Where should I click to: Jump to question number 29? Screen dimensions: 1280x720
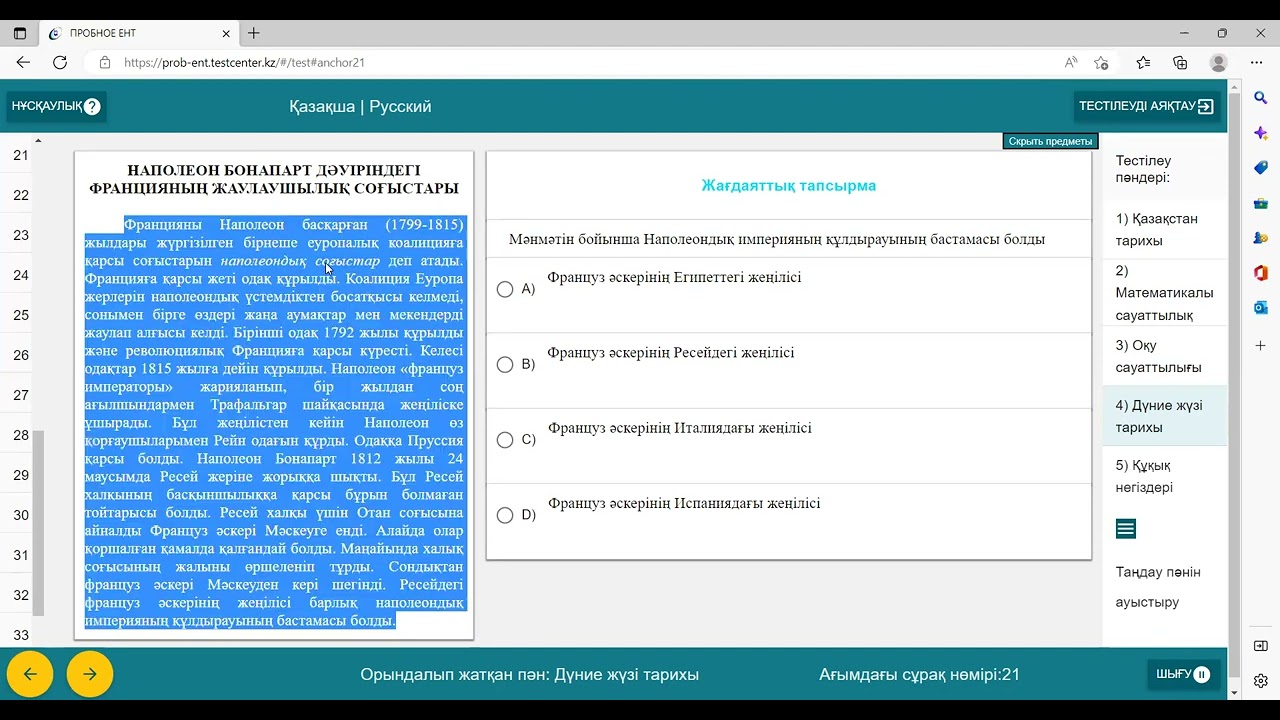tap(21, 475)
